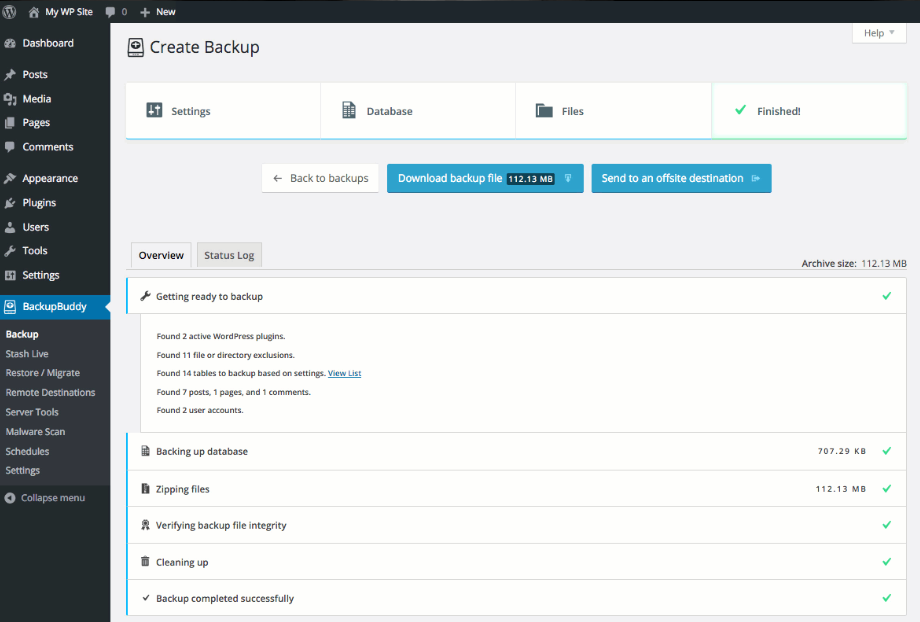Expand the Zipping files row
920x622 pixels.
(x=516, y=489)
